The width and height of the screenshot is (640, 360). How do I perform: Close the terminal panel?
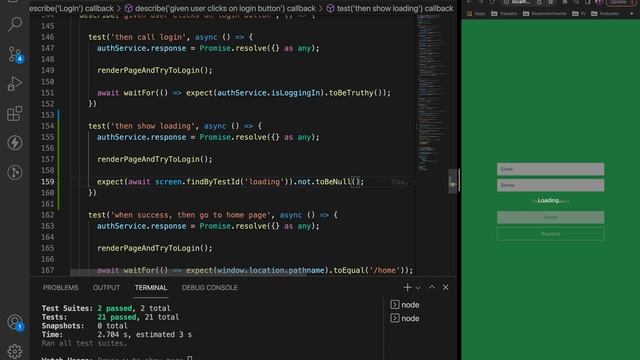point(445,287)
